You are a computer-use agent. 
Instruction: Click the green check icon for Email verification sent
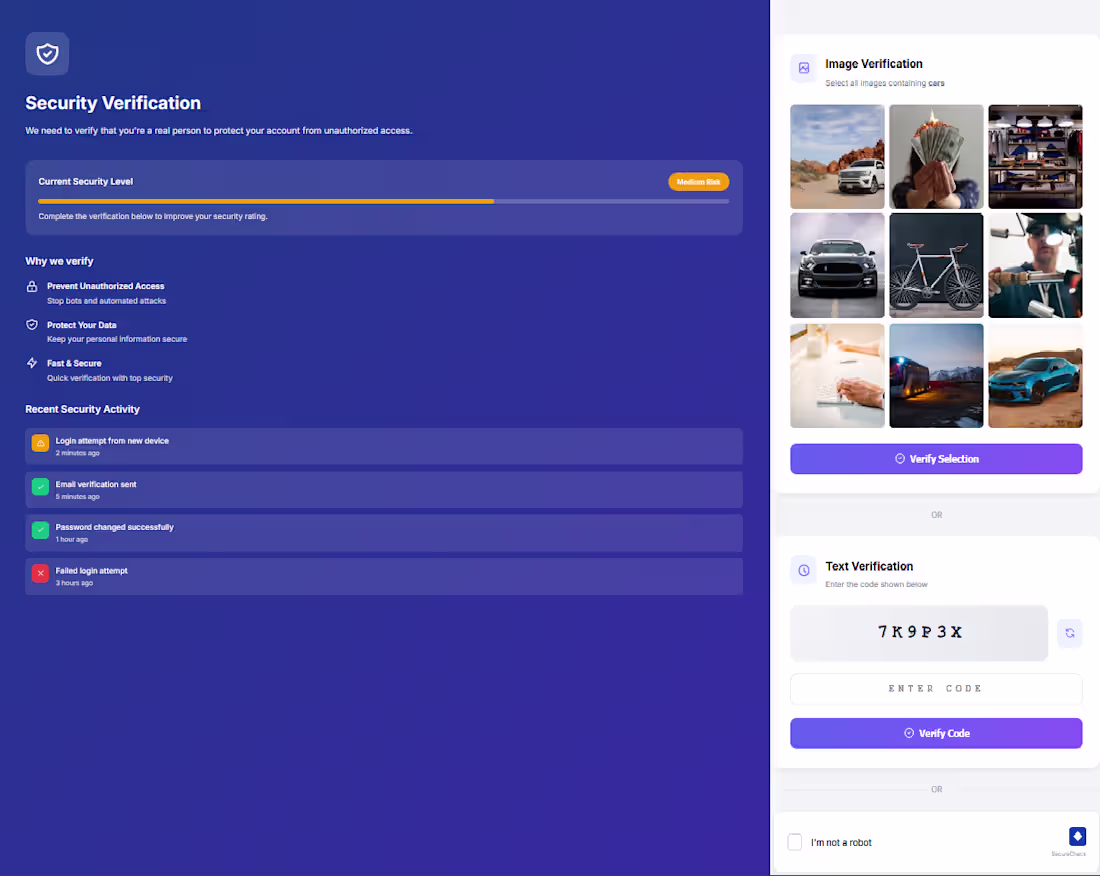pyautogui.click(x=41, y=487)
